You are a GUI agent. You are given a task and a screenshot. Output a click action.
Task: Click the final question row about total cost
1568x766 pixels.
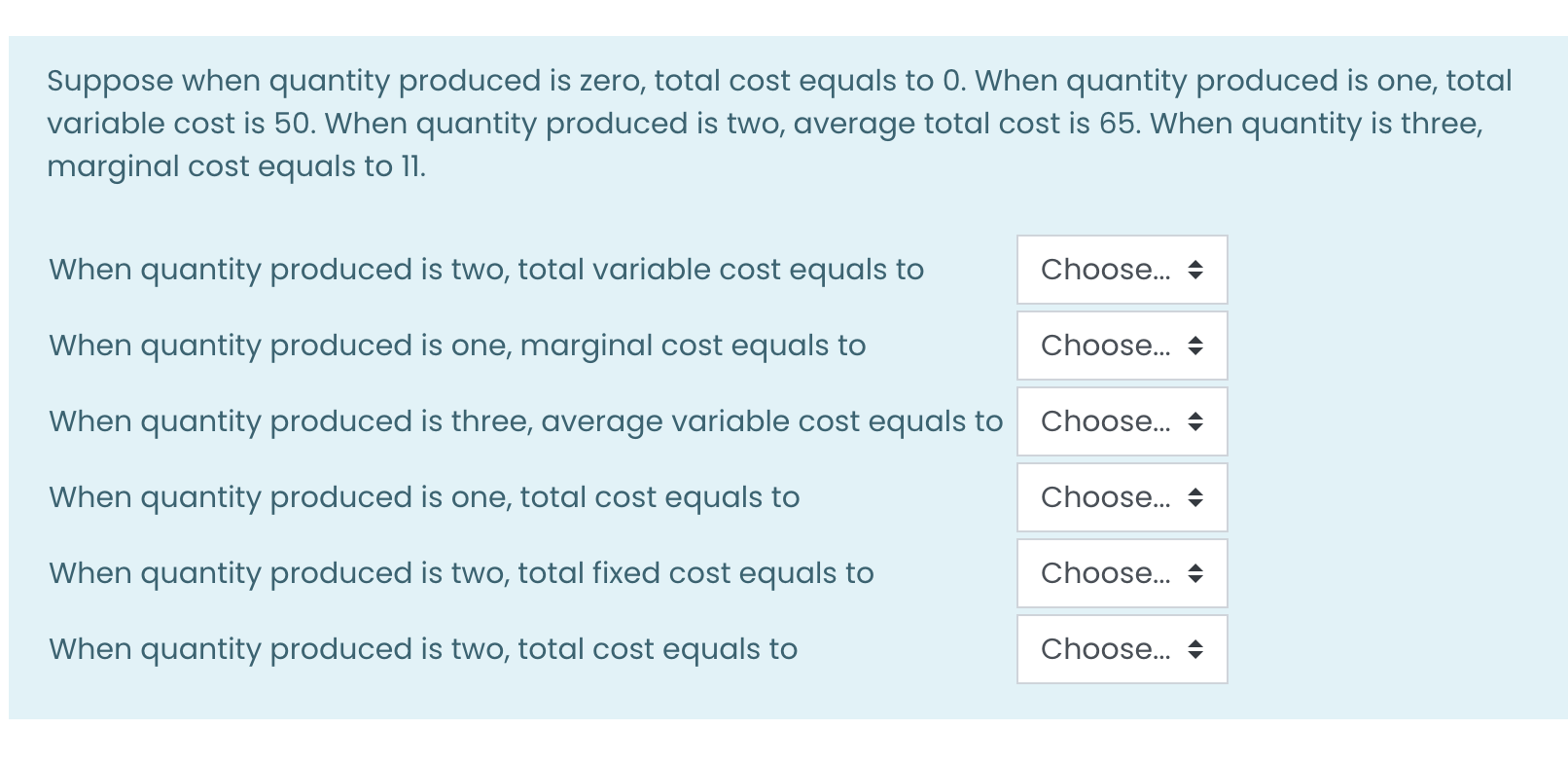423,649
